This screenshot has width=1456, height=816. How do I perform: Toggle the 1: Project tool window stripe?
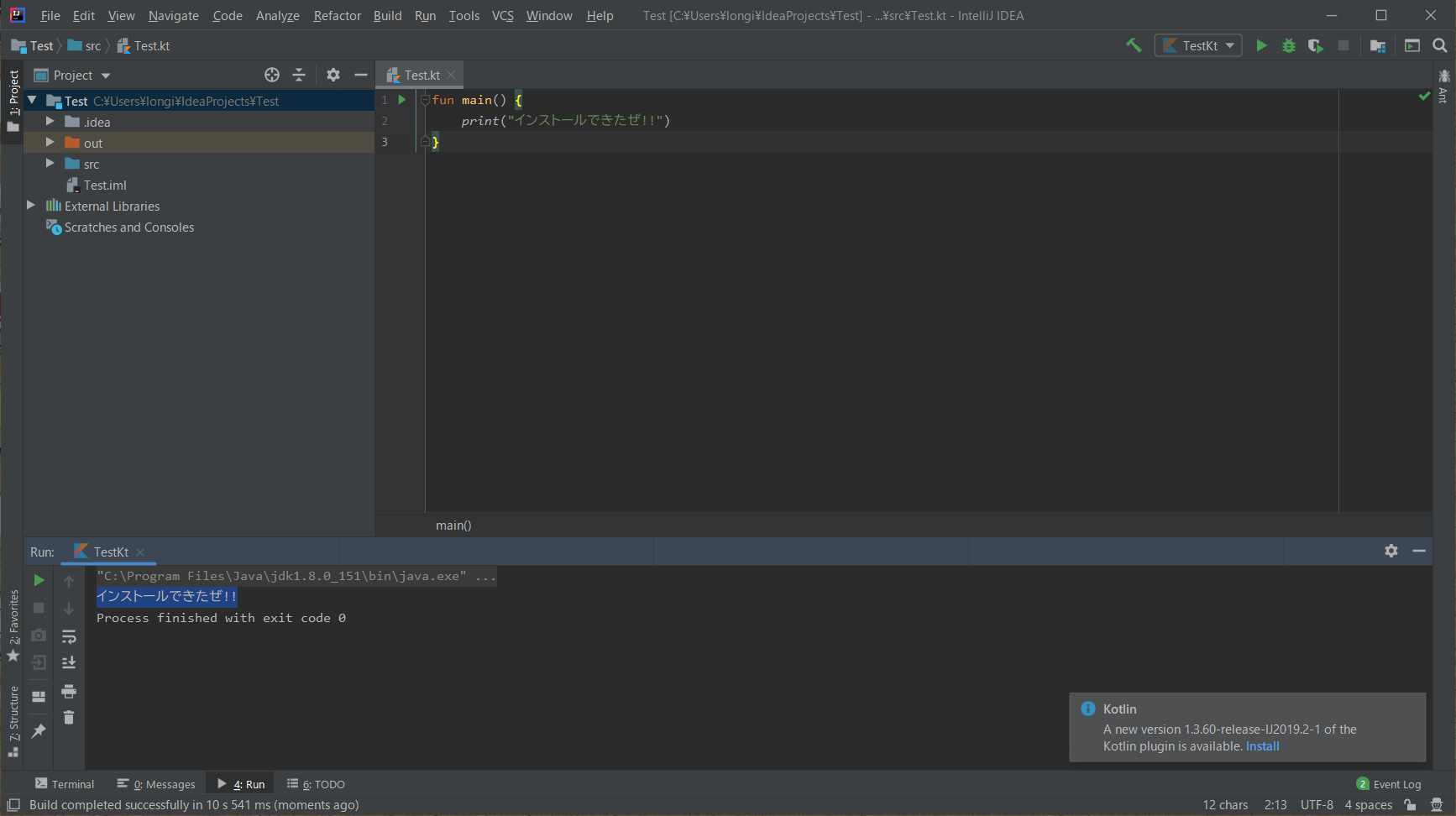coord(13,101)
